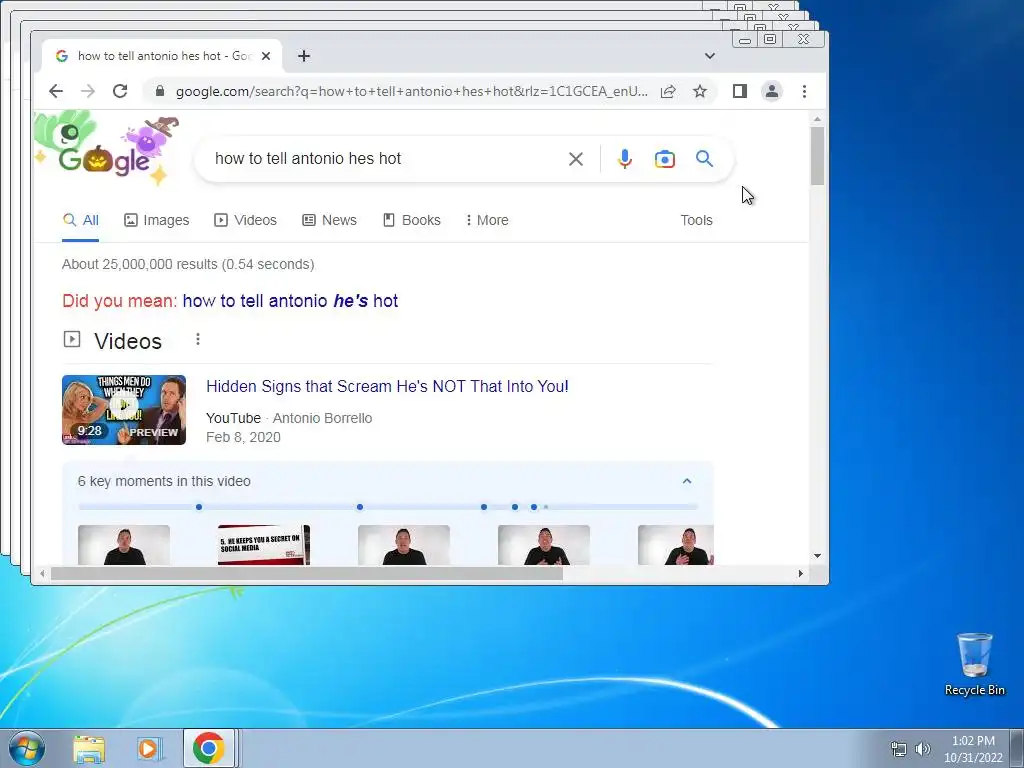The width and height of the screenshot is (1024, 768).
Task: Switch to Images results tab
Action: [157, 220]
